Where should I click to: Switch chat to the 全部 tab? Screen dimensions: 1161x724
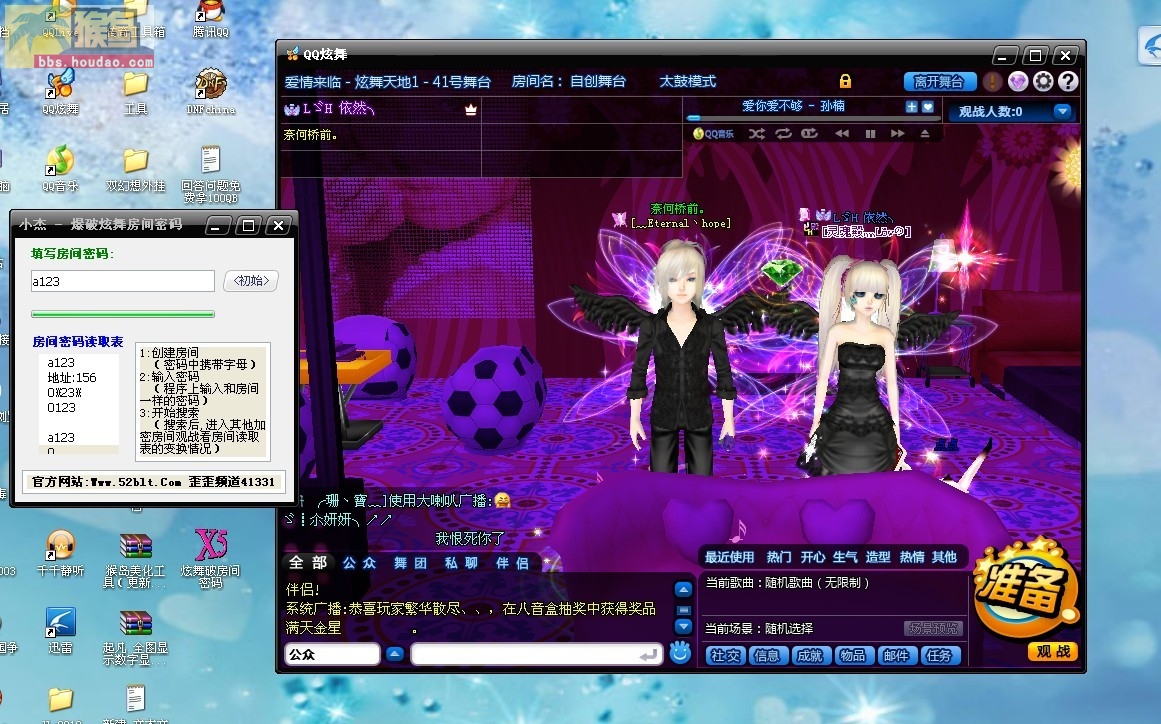(307, 563)
